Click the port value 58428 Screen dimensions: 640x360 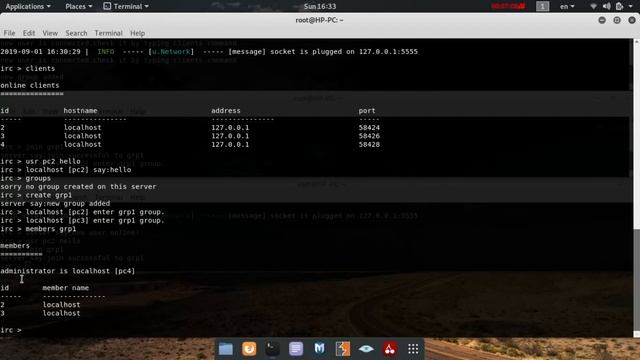tap(369, 144)
